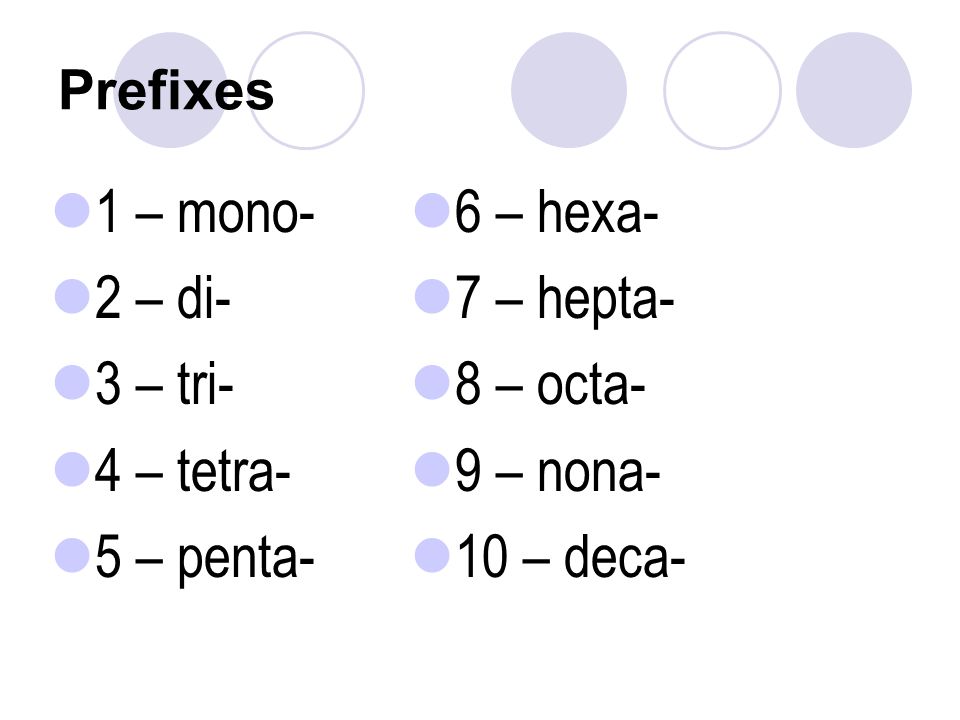Viewport: 960px width, 720px height.
Task: Click the text 7 – hepta-
Action: 564,301
